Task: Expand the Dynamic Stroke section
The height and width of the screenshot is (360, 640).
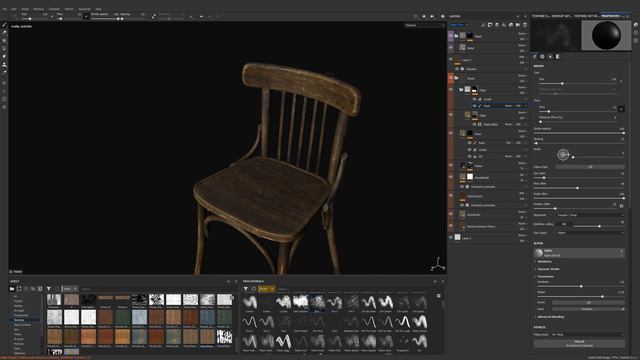Action: click(x=548, y=269)
